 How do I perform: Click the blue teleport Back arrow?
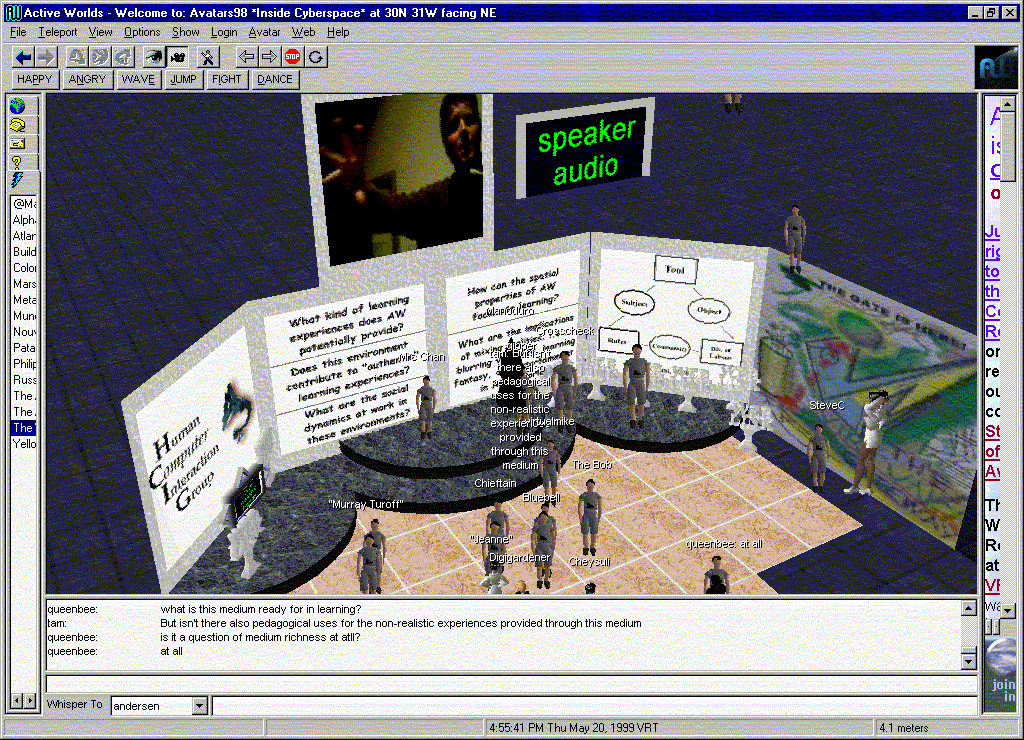24,57
